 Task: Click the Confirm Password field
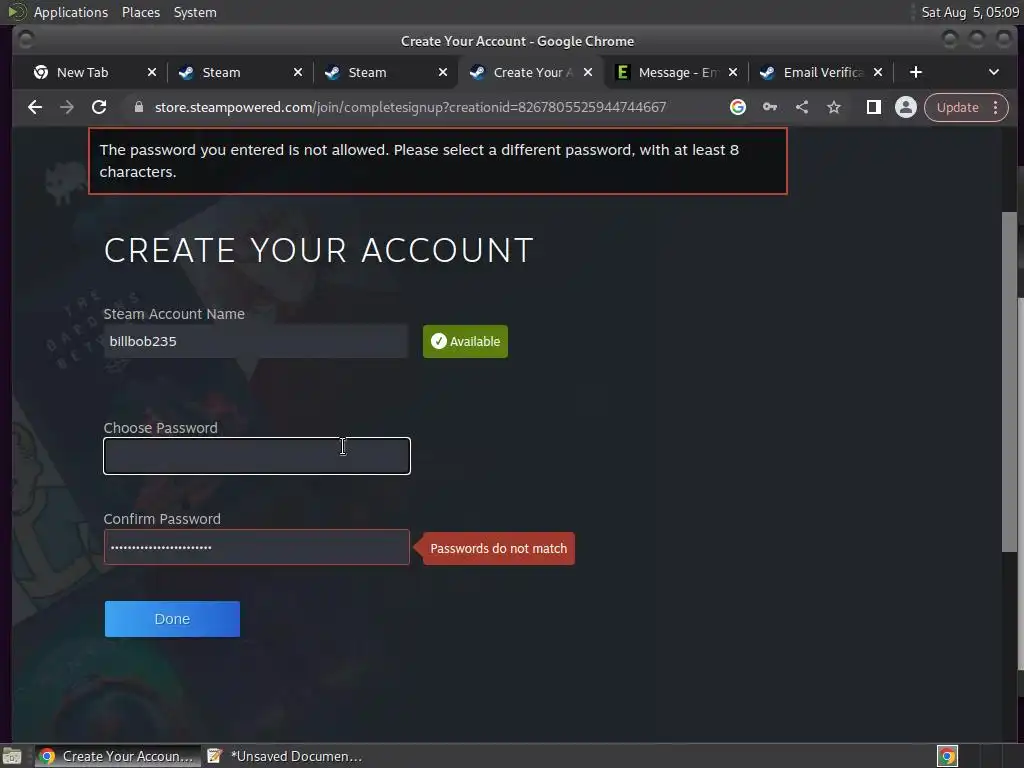point(257,547)
